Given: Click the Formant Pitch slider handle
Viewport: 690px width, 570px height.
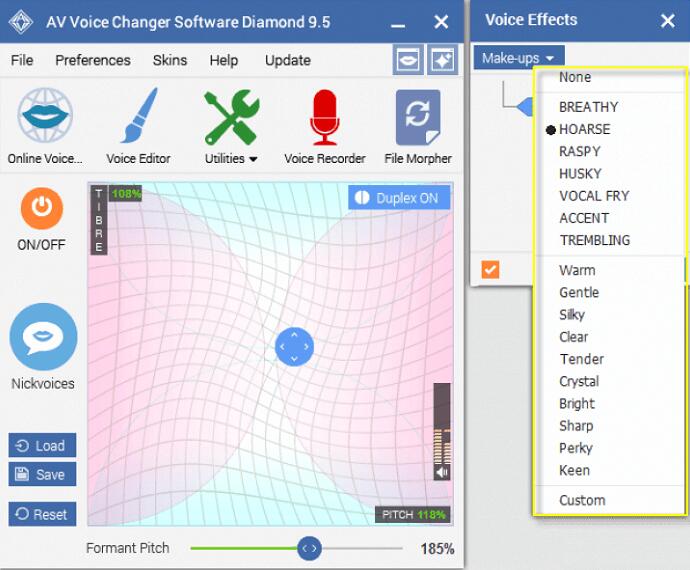Looking at the screenshot, I should tap(309, 548).
